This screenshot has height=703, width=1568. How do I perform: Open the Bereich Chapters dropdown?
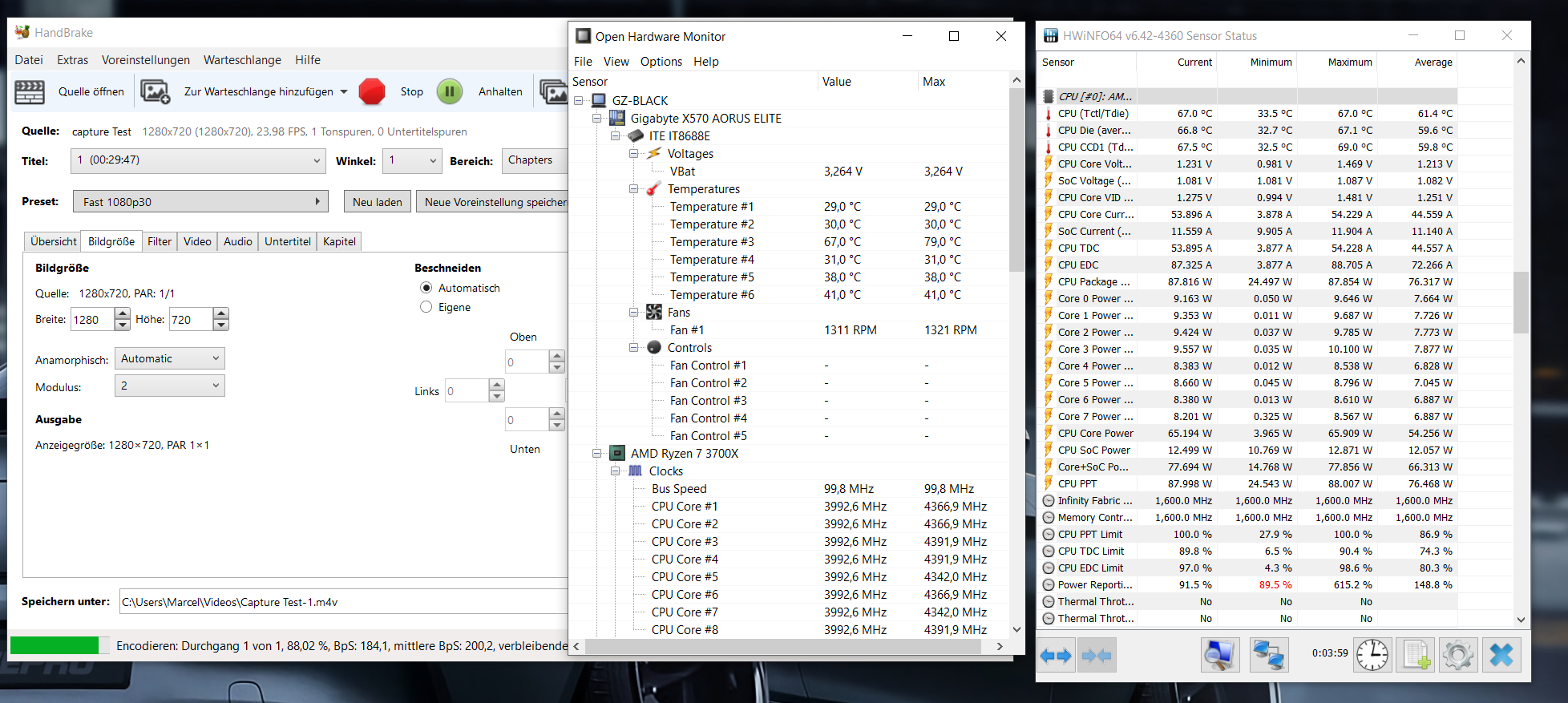click(535, 160)
